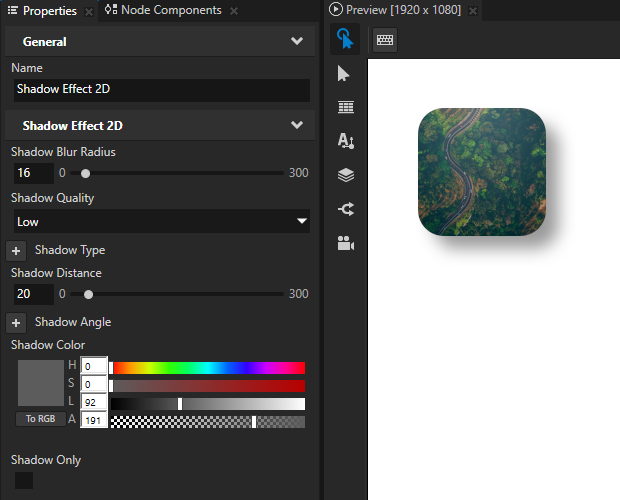Click the A alpha value field
620x500 pixels.
pyautogui.click(x=94, y=420)
